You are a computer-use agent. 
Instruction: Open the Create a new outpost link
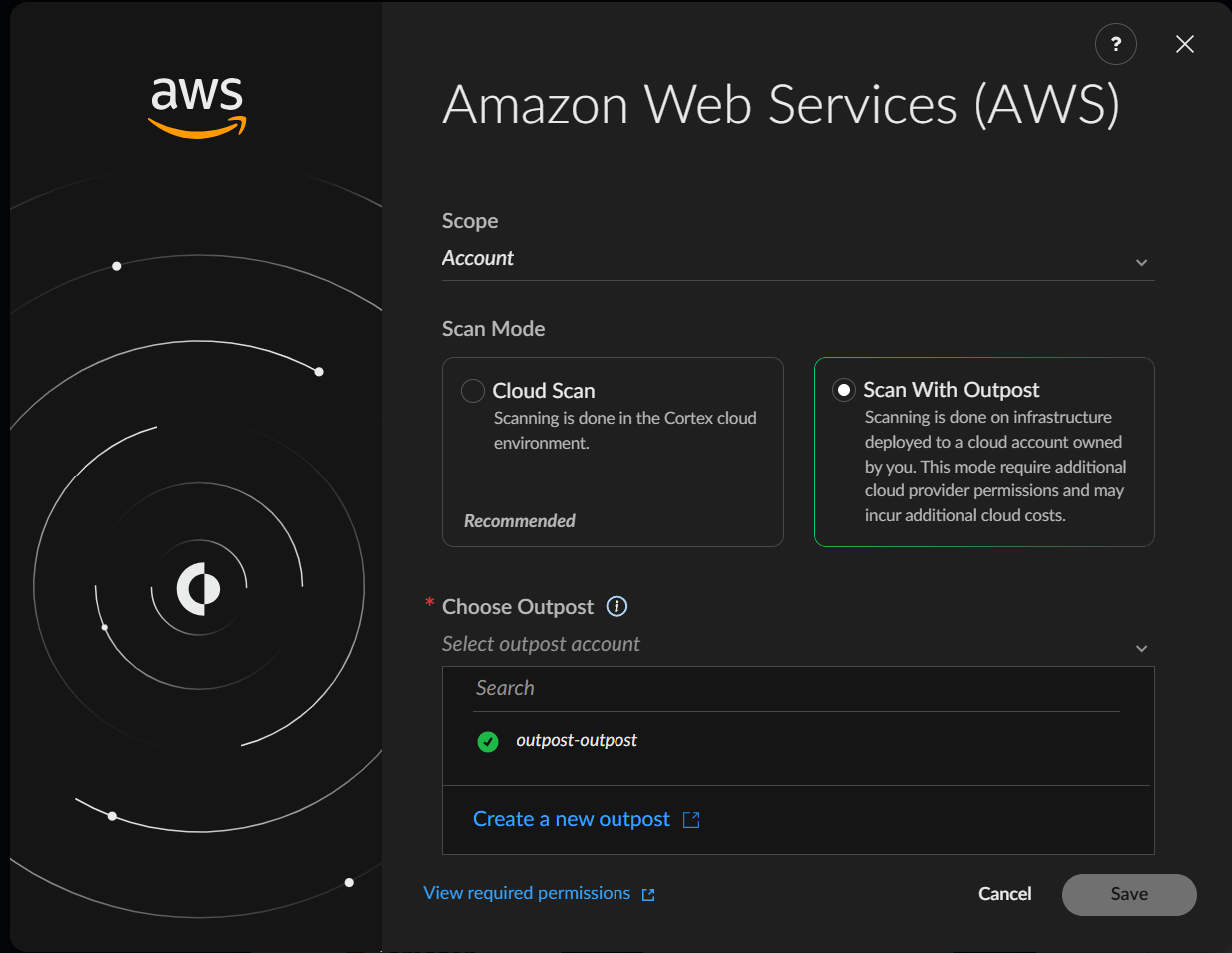point(571,820)
